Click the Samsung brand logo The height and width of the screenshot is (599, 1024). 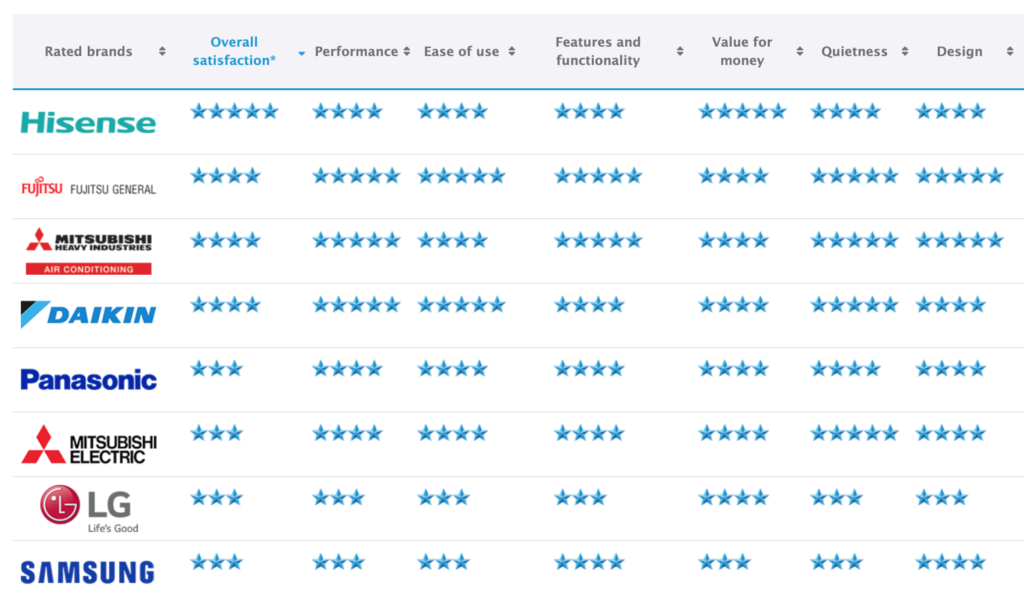coord(88,572)
